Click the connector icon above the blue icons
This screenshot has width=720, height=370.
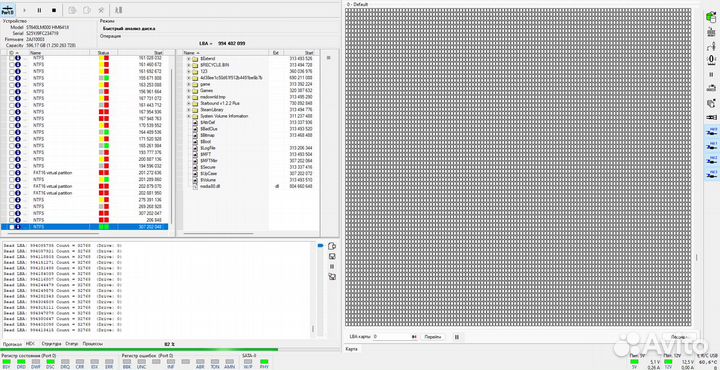point(711,118)
